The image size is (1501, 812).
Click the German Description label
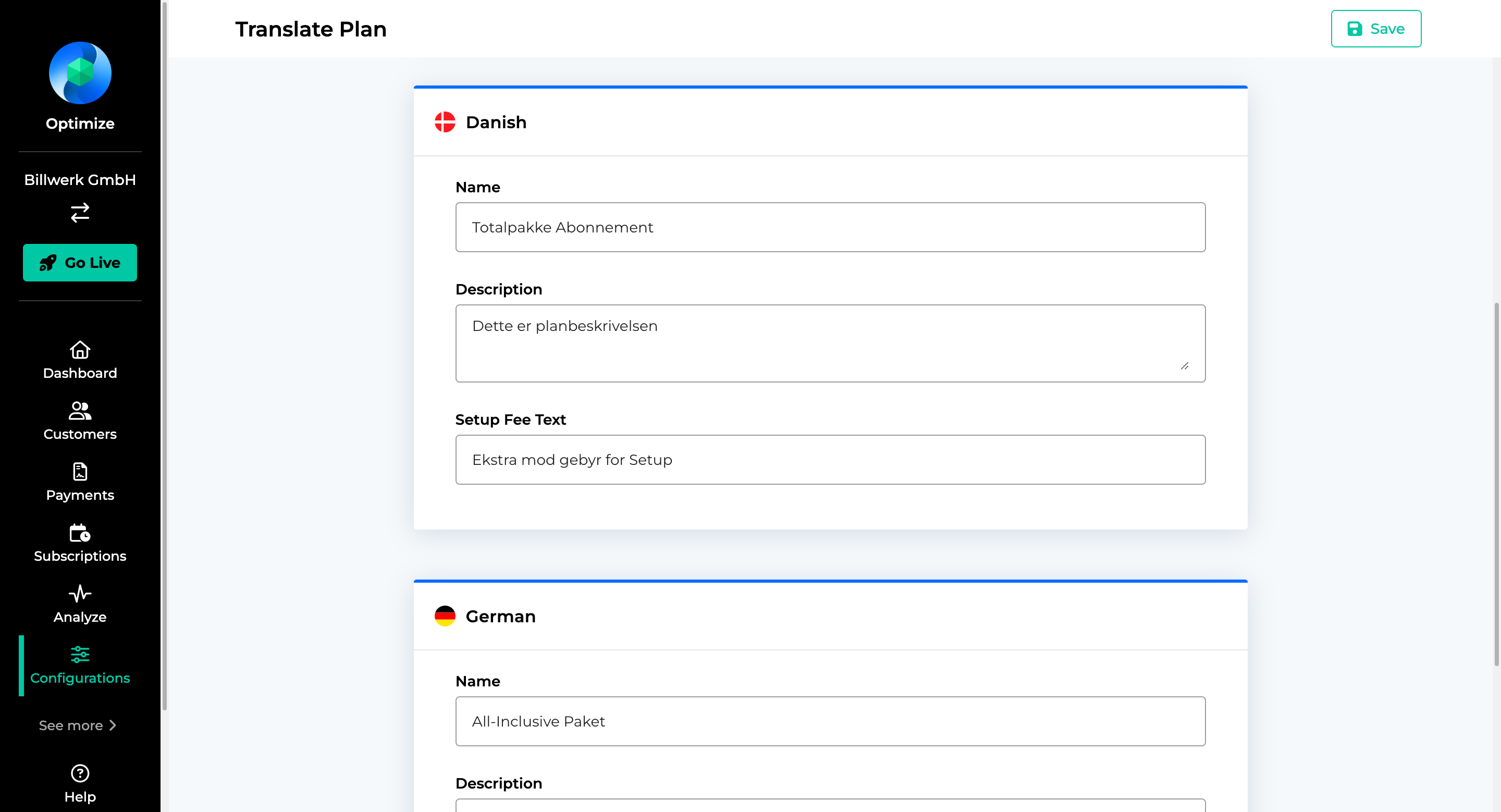pos(499,783)
